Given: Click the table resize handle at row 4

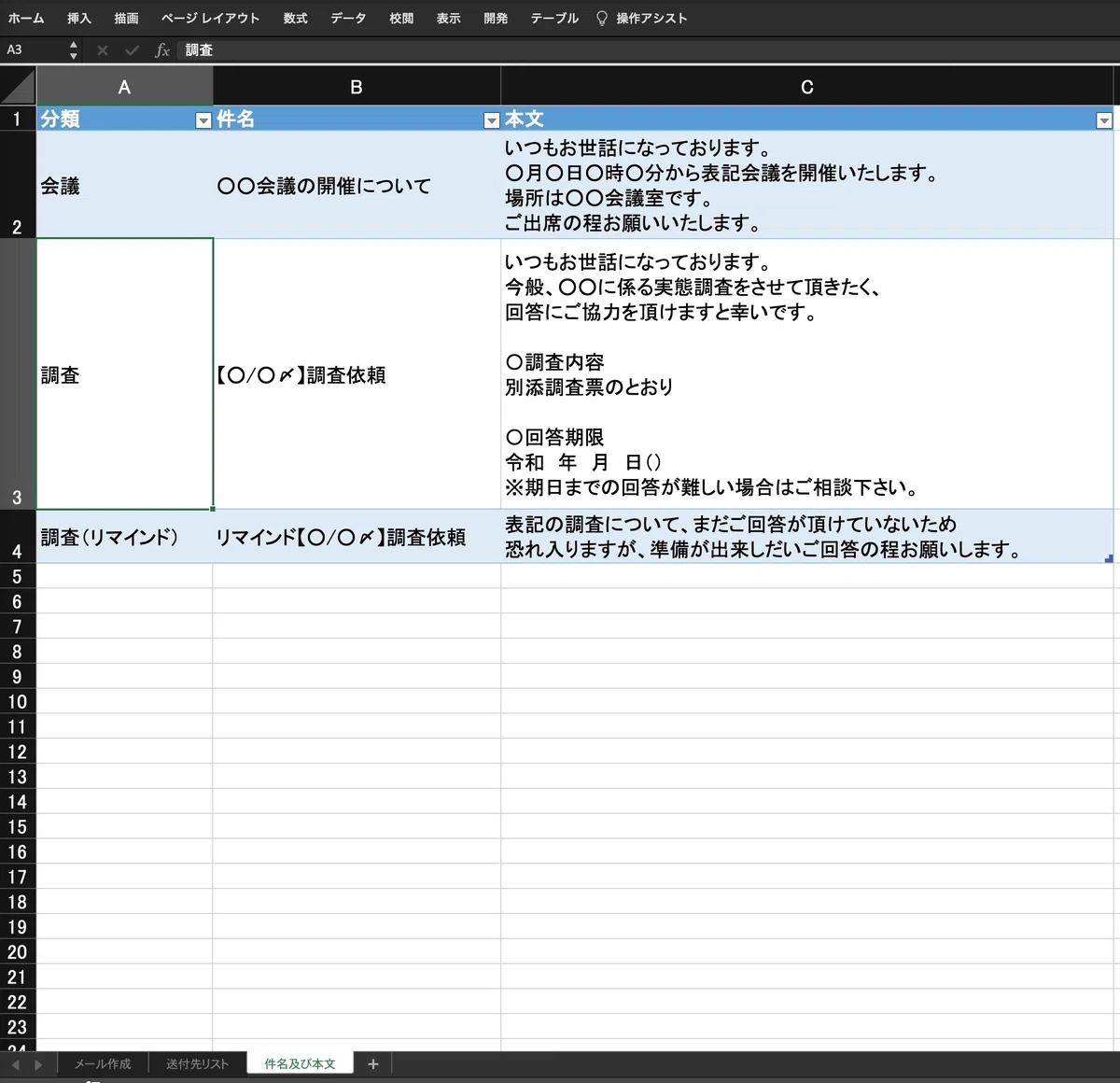Looking at the screenshot, I should tap(1109, 558).
